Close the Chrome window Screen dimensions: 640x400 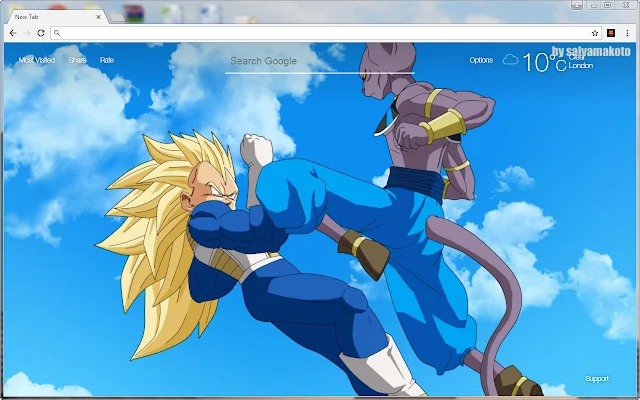tap(626, 5)
